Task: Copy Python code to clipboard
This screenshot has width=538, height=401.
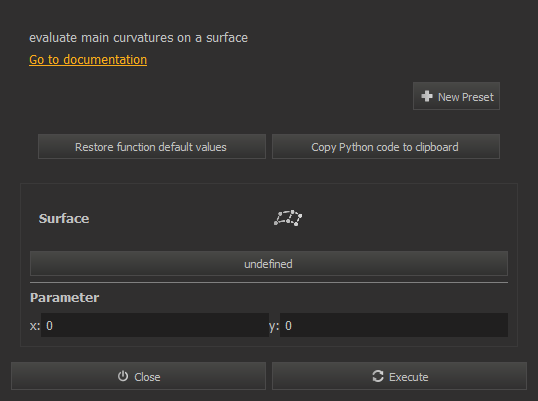Action: click(x=386, y=147)
